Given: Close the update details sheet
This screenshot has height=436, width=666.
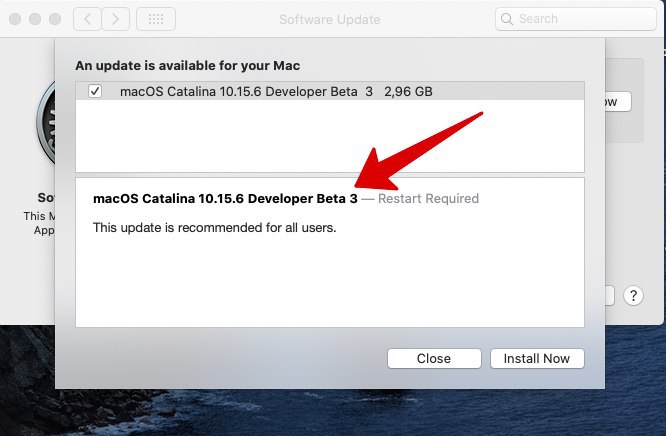Looking at the screenshot, I should click(434, 359).
